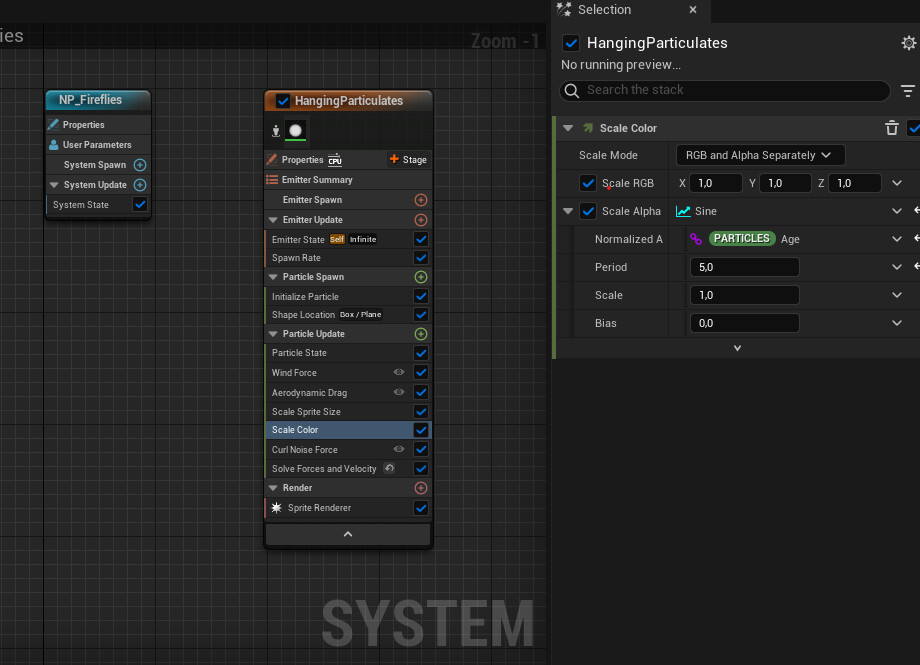Toggle the Wind Force eye visibility icon
Image resolution: width=920 pixels, height=665 pixels.
point(399,372)
